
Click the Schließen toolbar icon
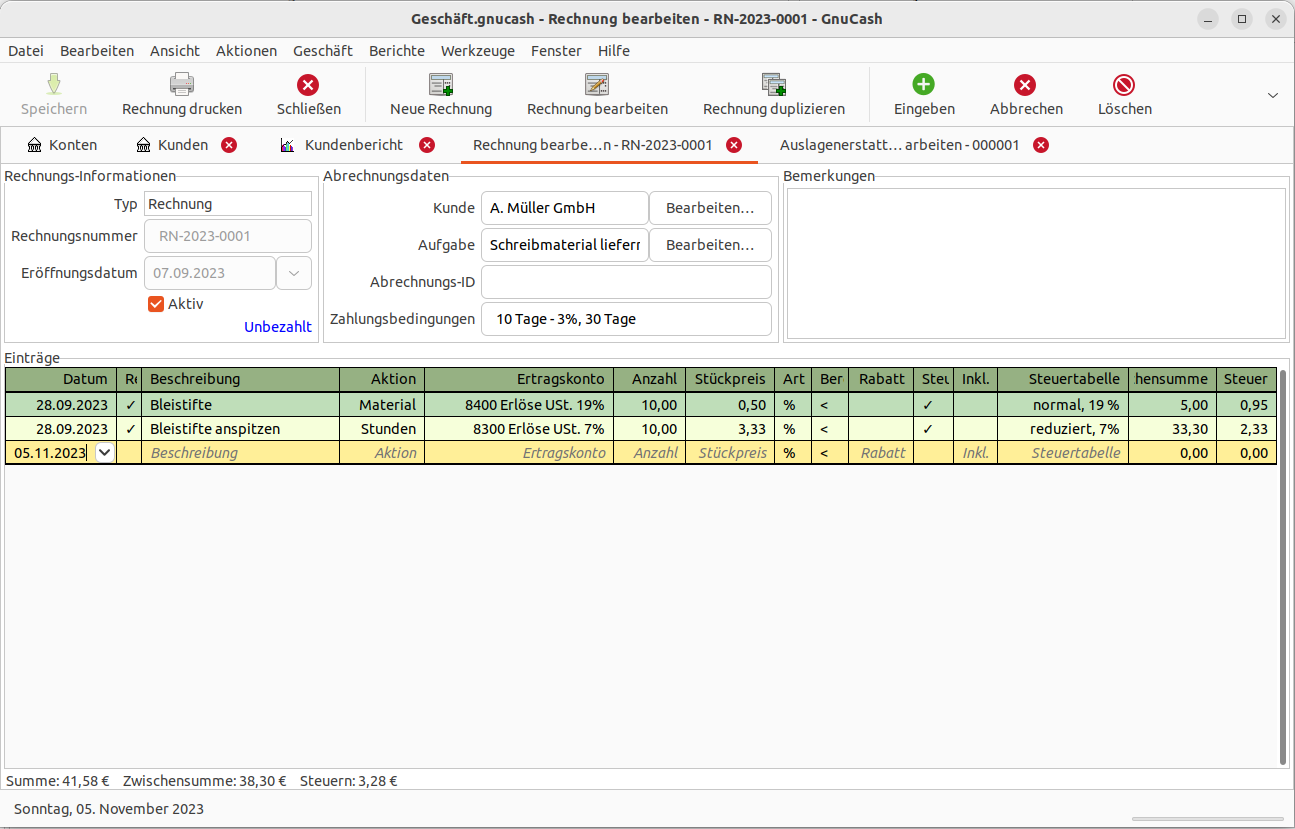pyautogui.click(x=308, y=85)
